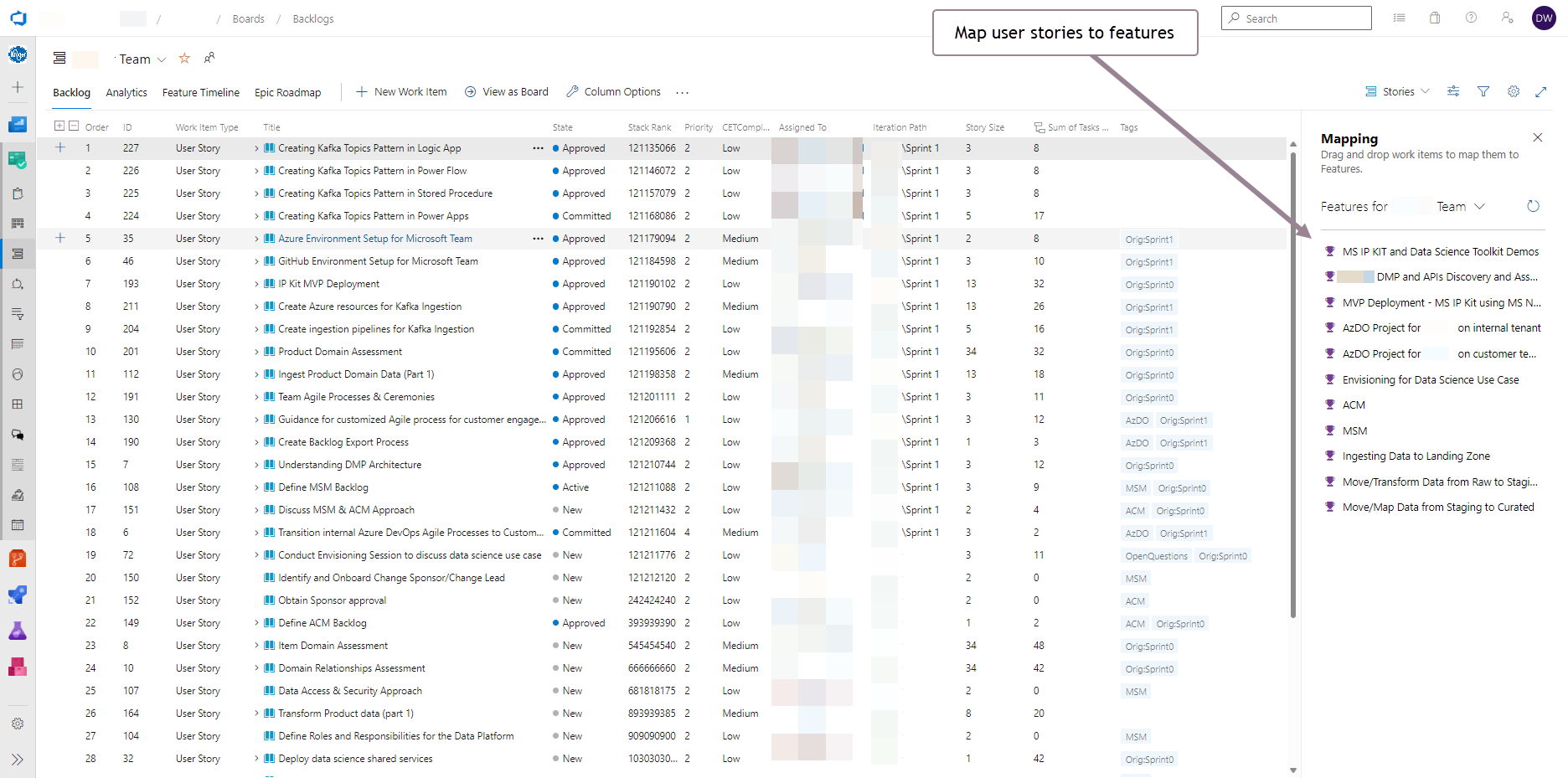Open the Marketplace bag icon
Image resolution: width=1568 pixels, height=778 pixels.
click(1435, 18)
